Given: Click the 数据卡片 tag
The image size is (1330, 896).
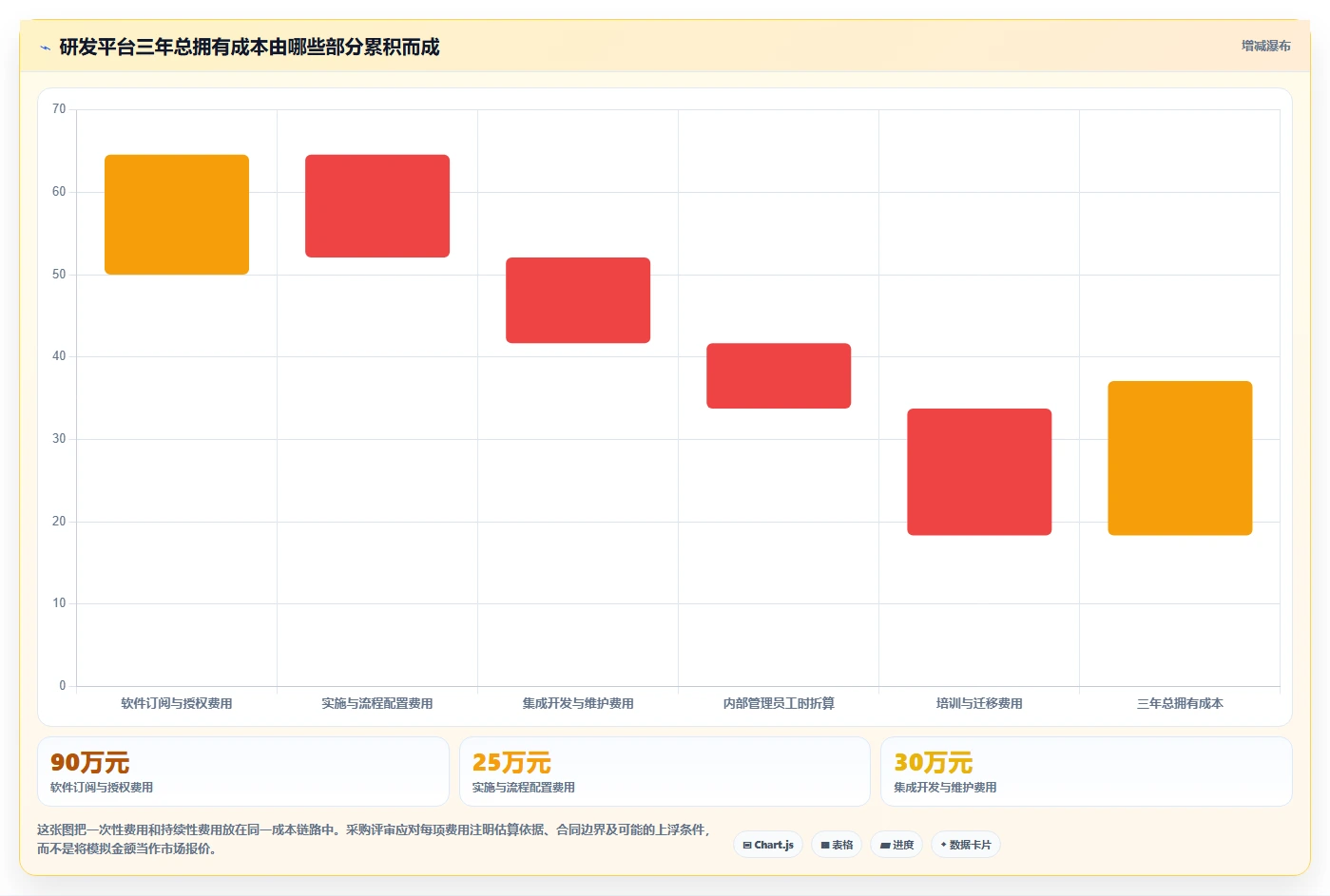Looking at the screenshot, I should point(966,845).
